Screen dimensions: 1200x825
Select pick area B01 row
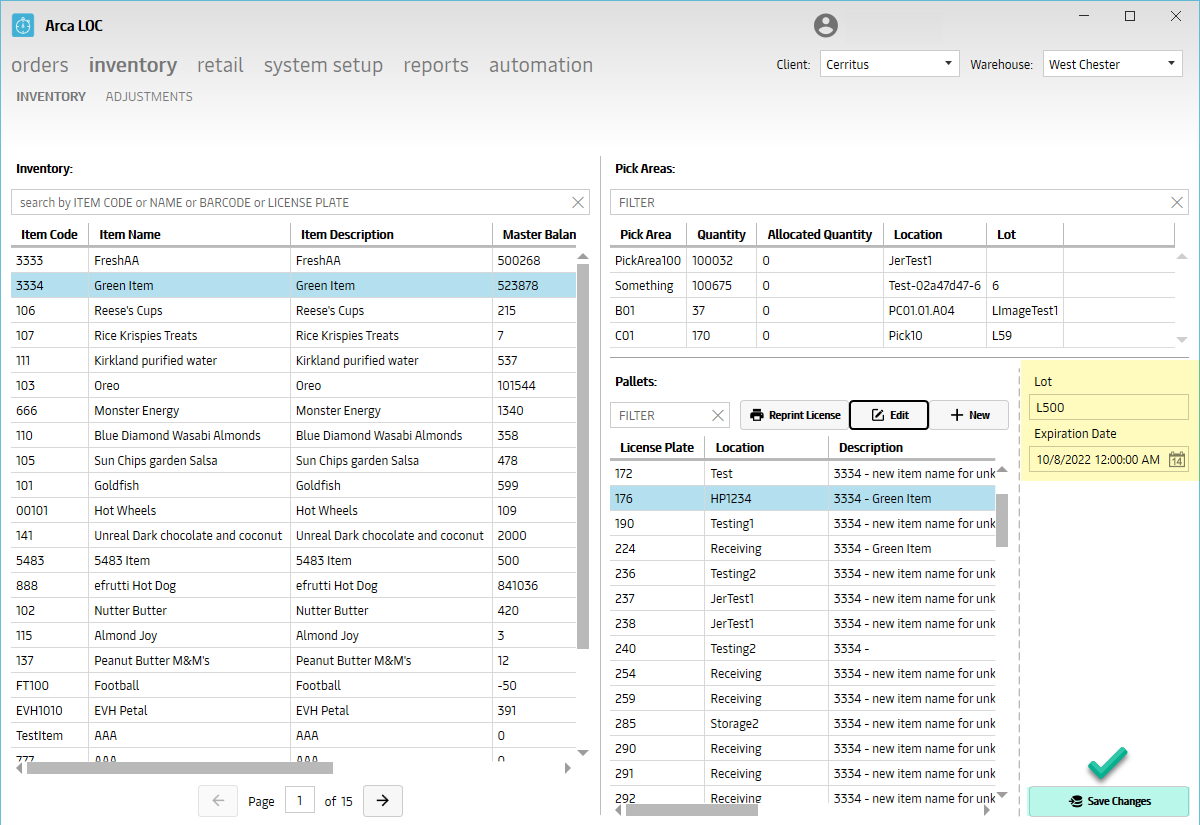[x=892, y=311]
